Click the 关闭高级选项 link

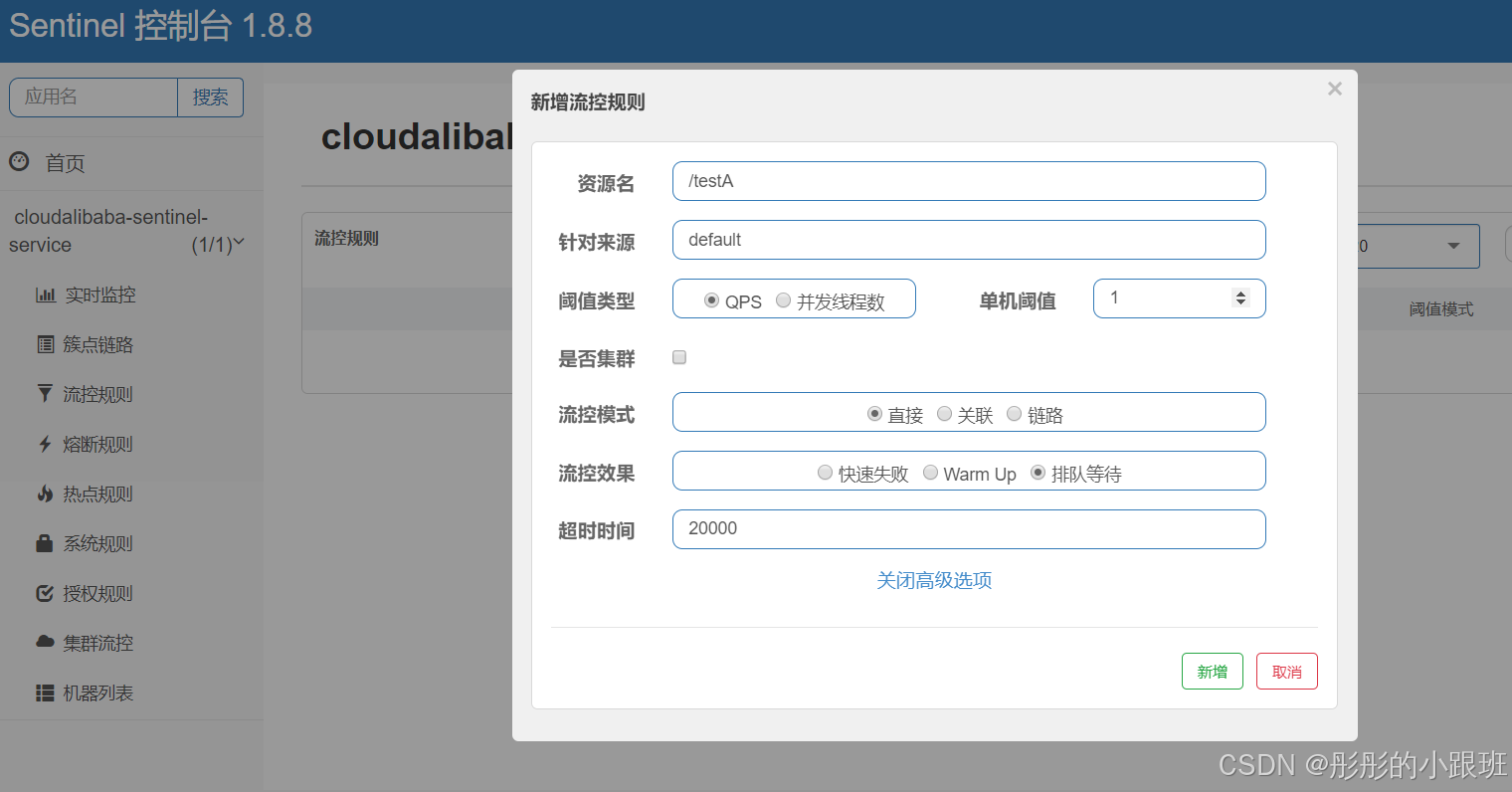tap(934, 580)
